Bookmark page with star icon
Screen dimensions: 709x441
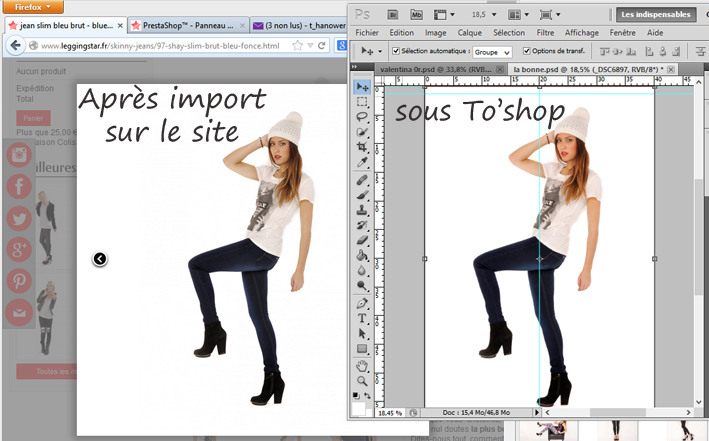[297, 45]
